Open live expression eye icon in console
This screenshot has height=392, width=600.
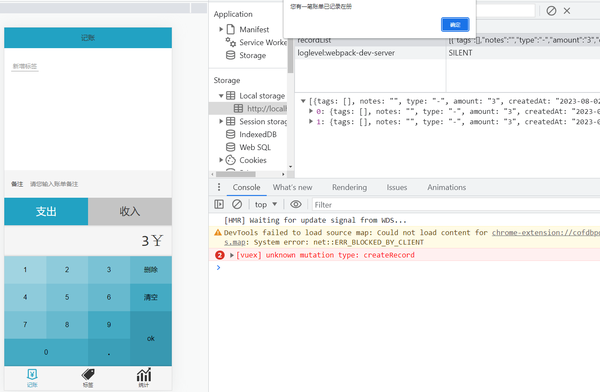(x=295, y=204)
